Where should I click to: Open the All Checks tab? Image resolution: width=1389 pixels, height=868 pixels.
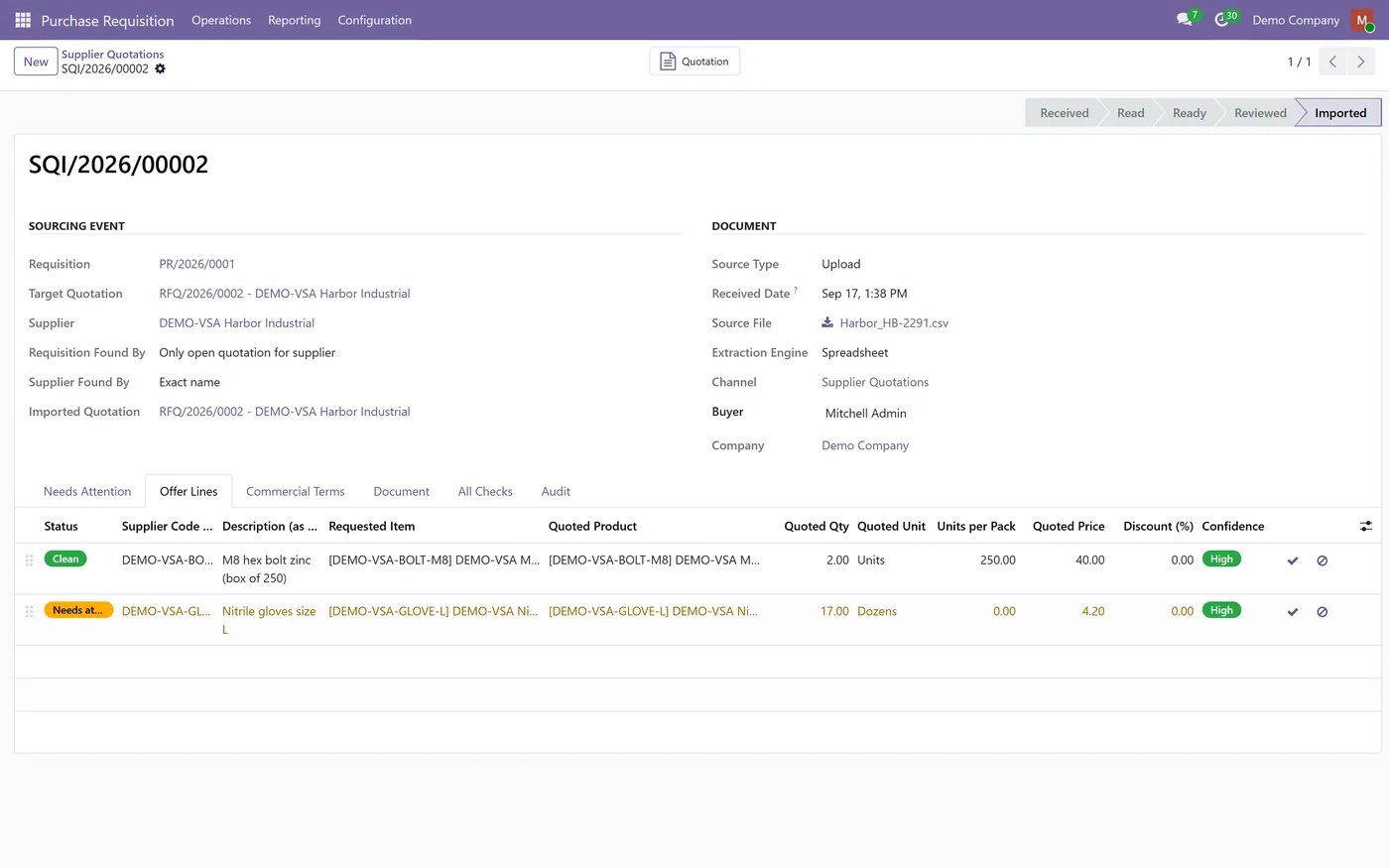tap(485, 491)
